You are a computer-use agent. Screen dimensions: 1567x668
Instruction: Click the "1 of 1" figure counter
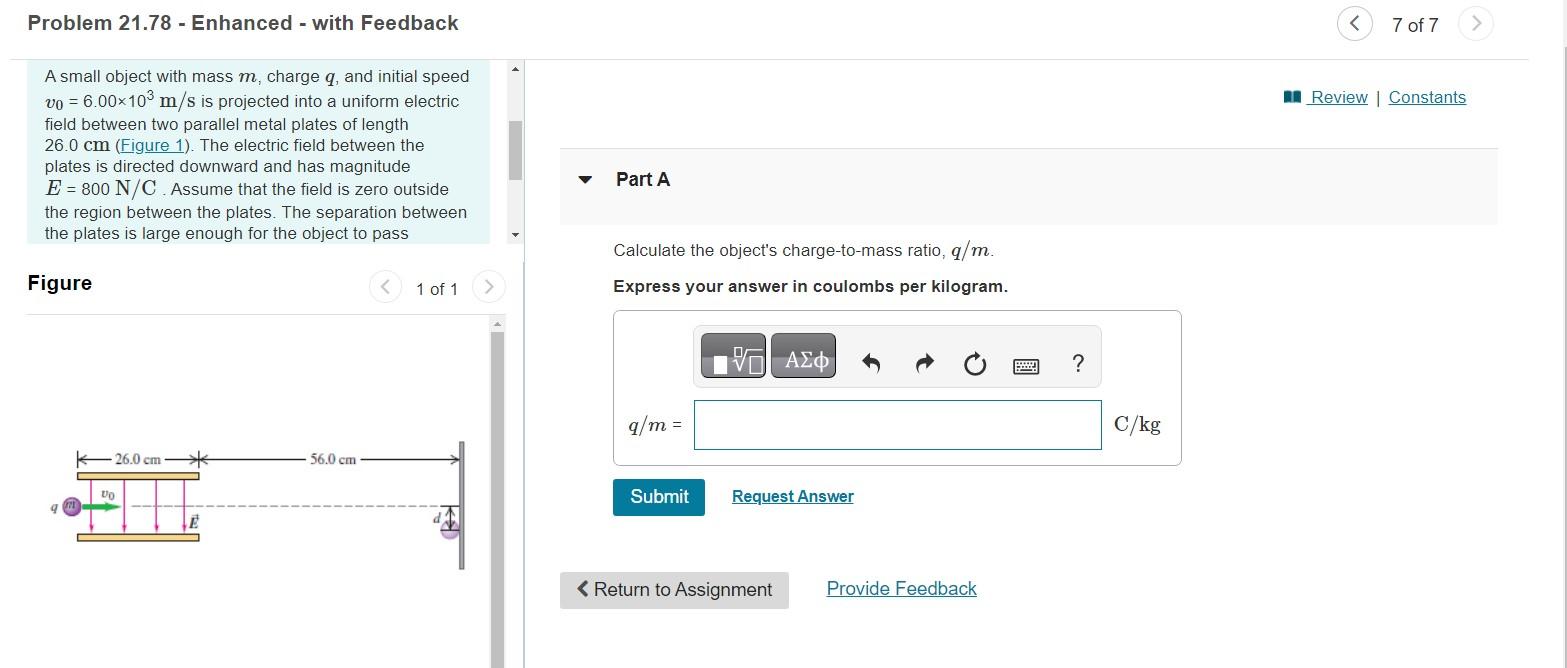(437, 289)
